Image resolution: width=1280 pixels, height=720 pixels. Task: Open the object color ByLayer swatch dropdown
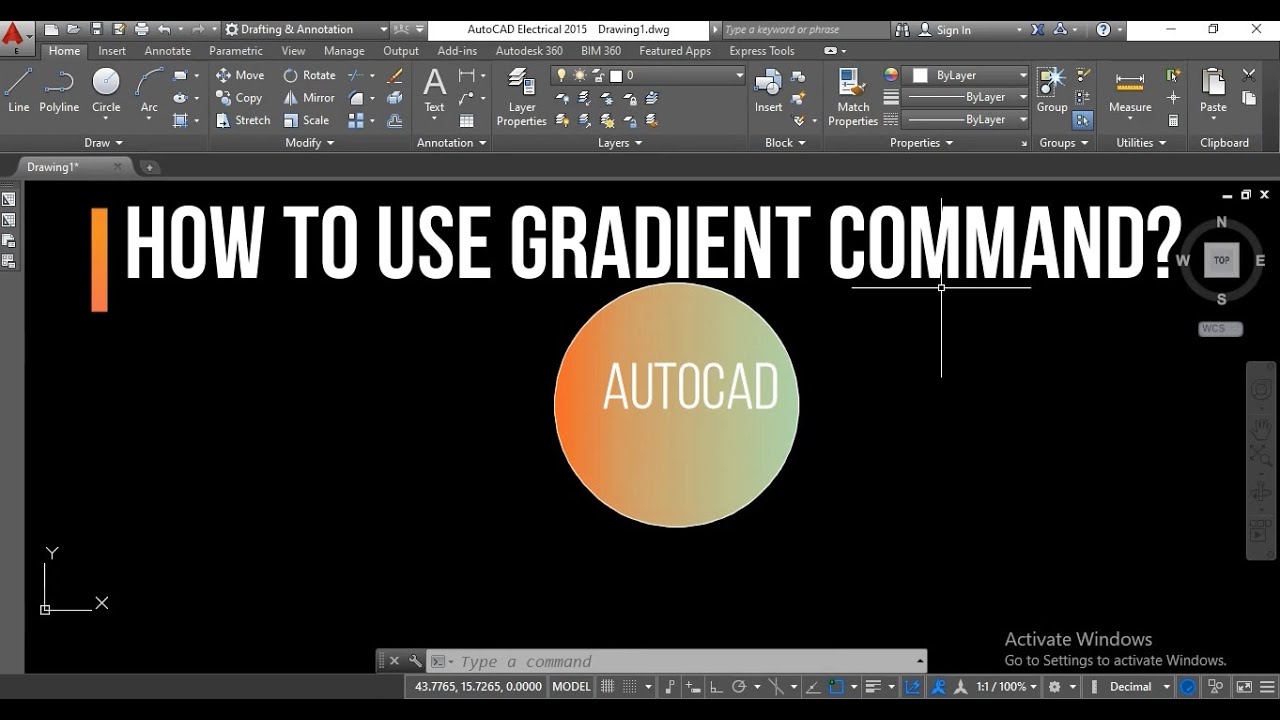point(966,75)
